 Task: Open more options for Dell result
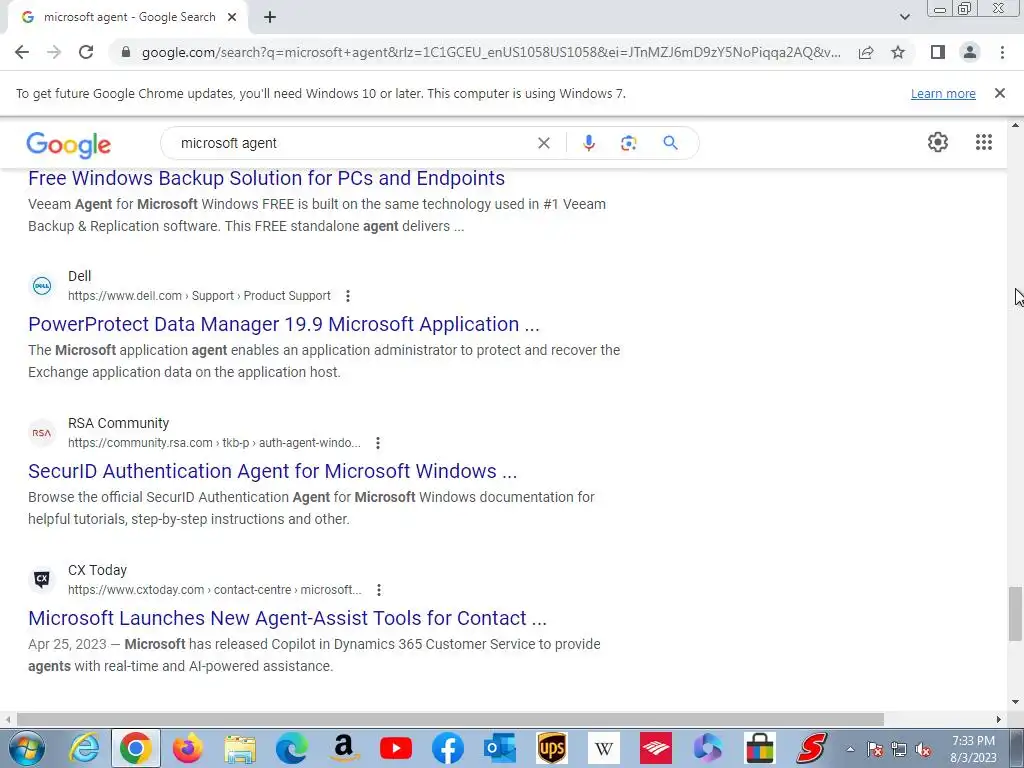point(347,296)
